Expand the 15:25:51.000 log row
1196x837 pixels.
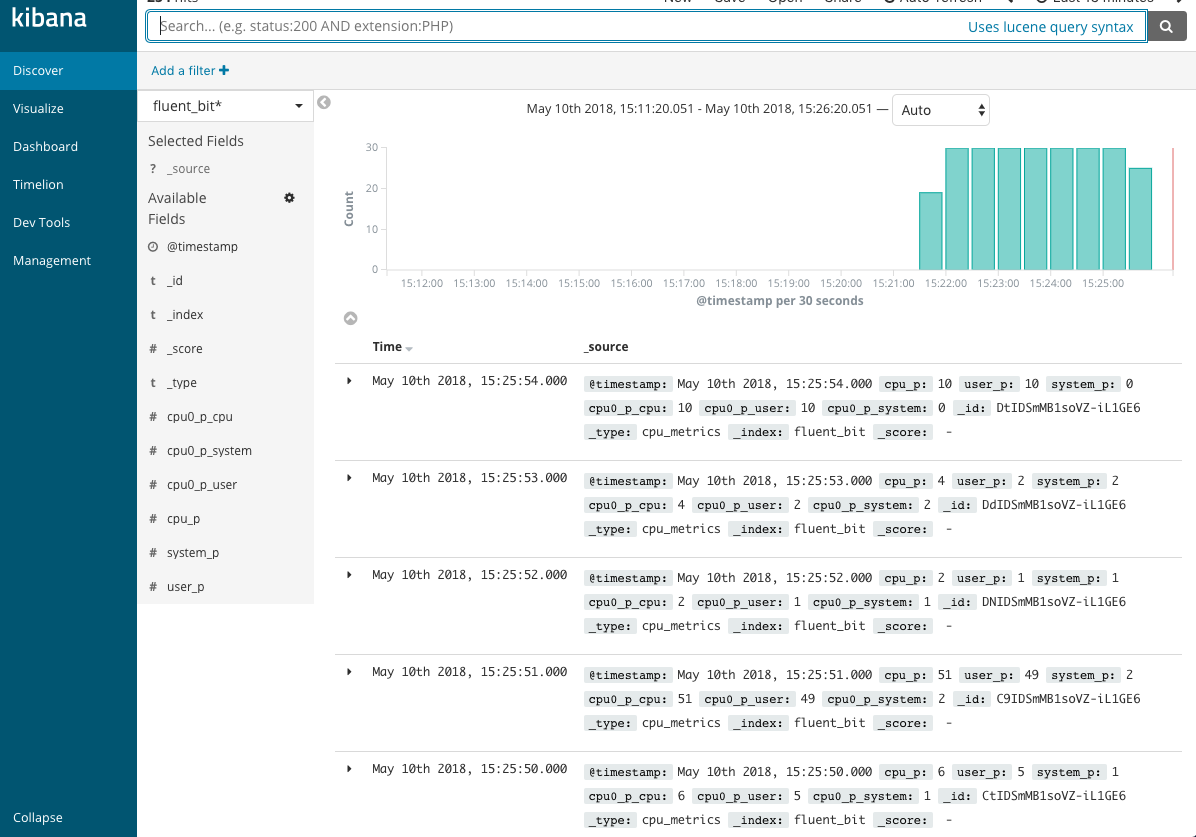[x=349, y=671]
